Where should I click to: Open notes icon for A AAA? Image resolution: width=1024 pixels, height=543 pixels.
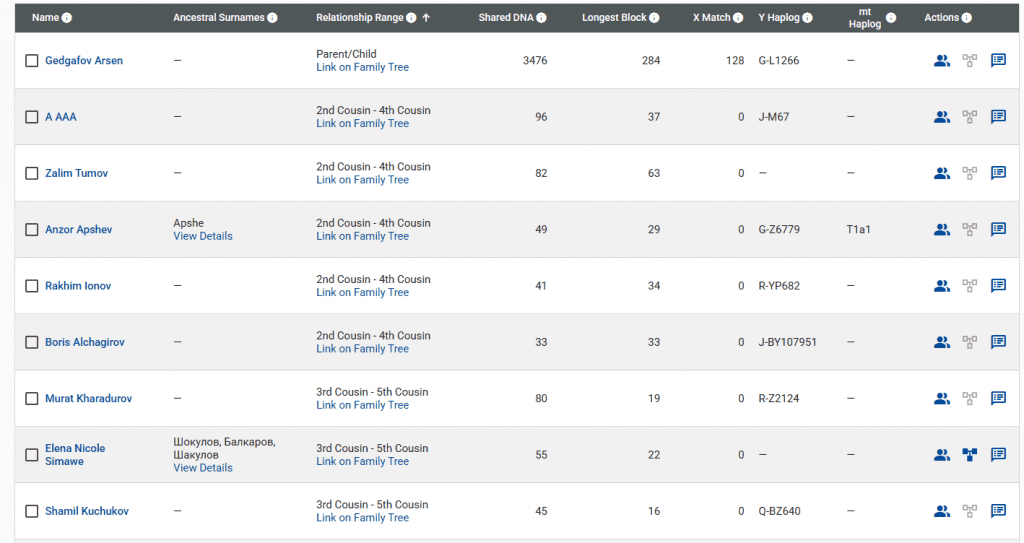[x=998, y=117]
